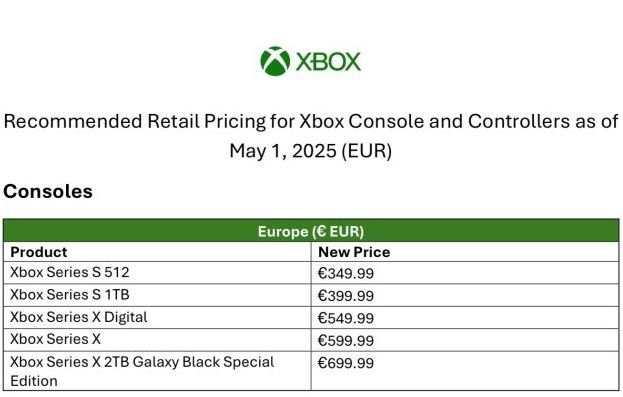Select the New Price column header
Image resolution: width=623 pixels, height=397 pixels.
(354, 252)
